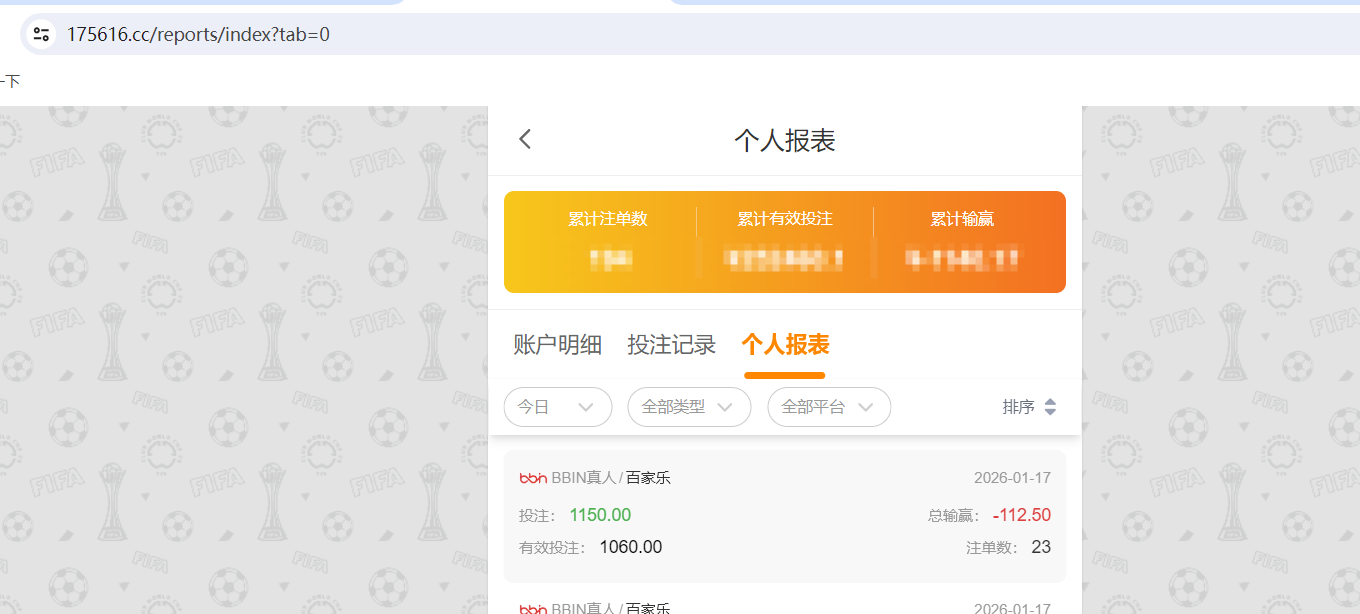This screenshot has height=614, width=1360.
Task: Open the 今日 date filter dropdown
Action: (x=557, y=407)
